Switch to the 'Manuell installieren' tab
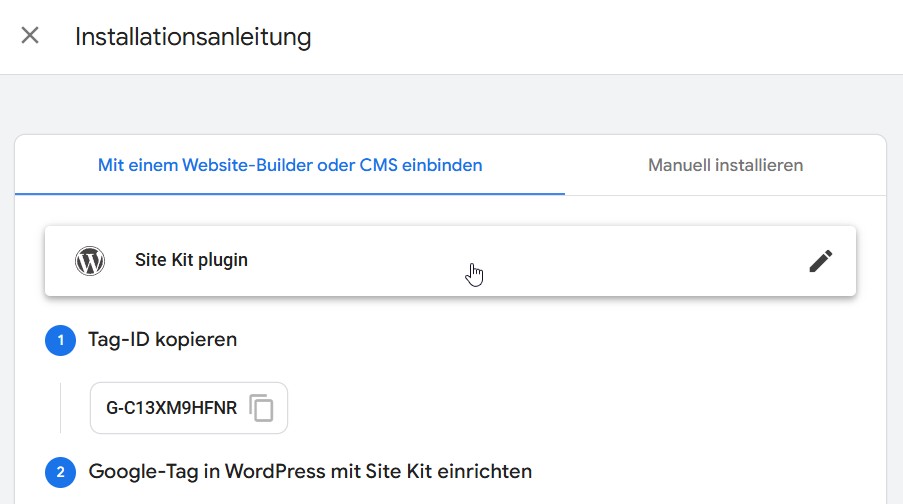Screen dimensions: 903x504 [725, 165]
